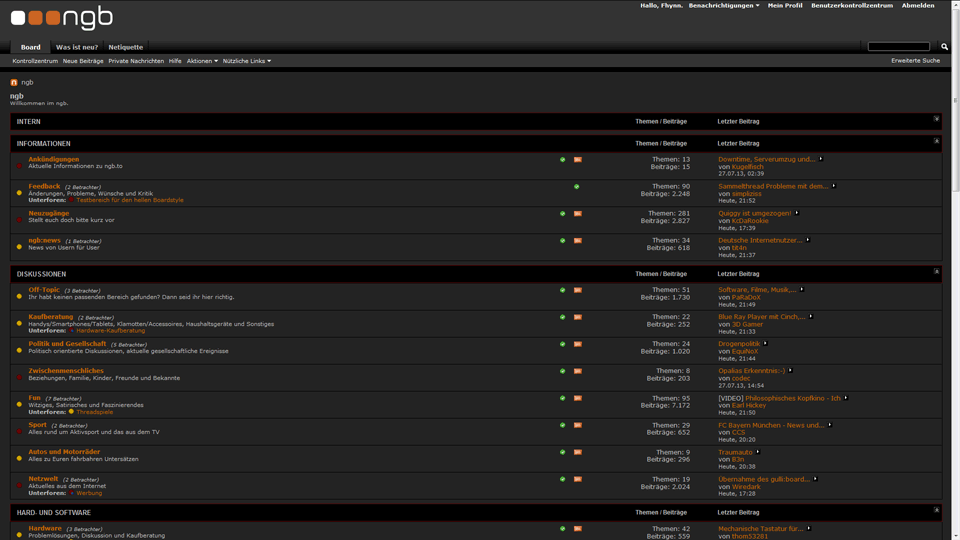Click the ngb logo in the header
Viewport: 960px width, 540px height.
pyautogui.click(x=61, y=18)
